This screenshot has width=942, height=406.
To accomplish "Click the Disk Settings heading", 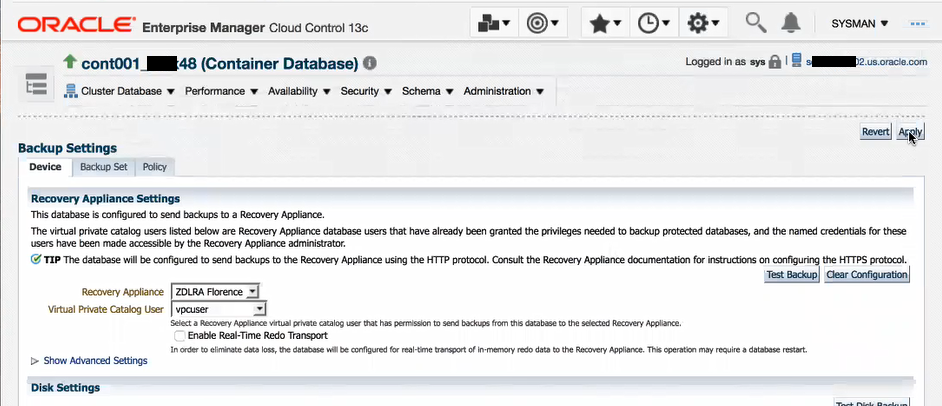I will [x=65, y=388].
